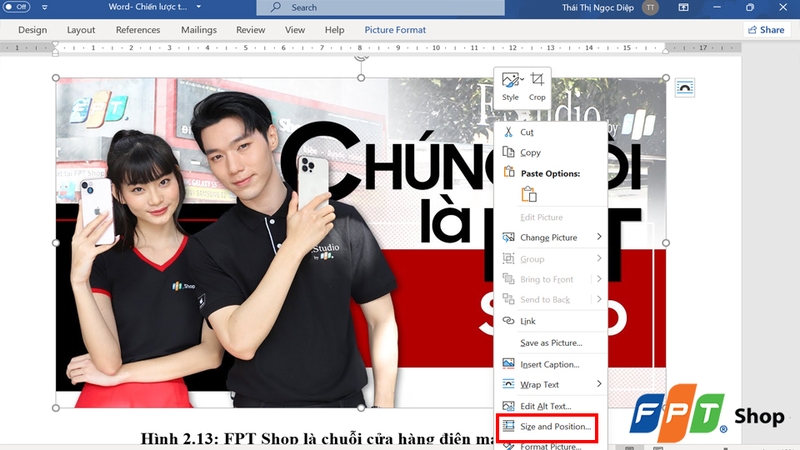Choose Copy from the context menu

(551, 153)
